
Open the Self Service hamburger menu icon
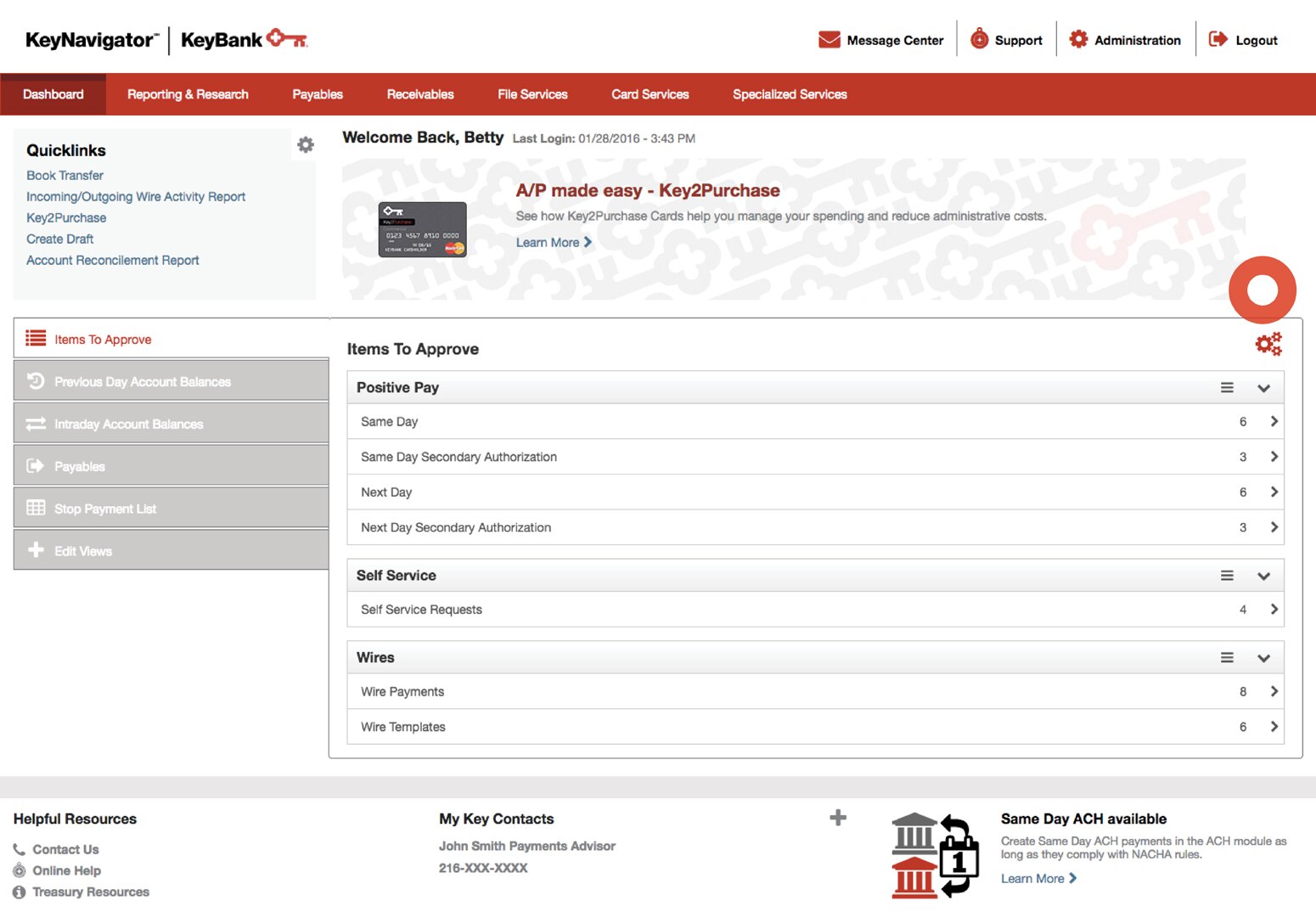click(x=1227, y=575)
